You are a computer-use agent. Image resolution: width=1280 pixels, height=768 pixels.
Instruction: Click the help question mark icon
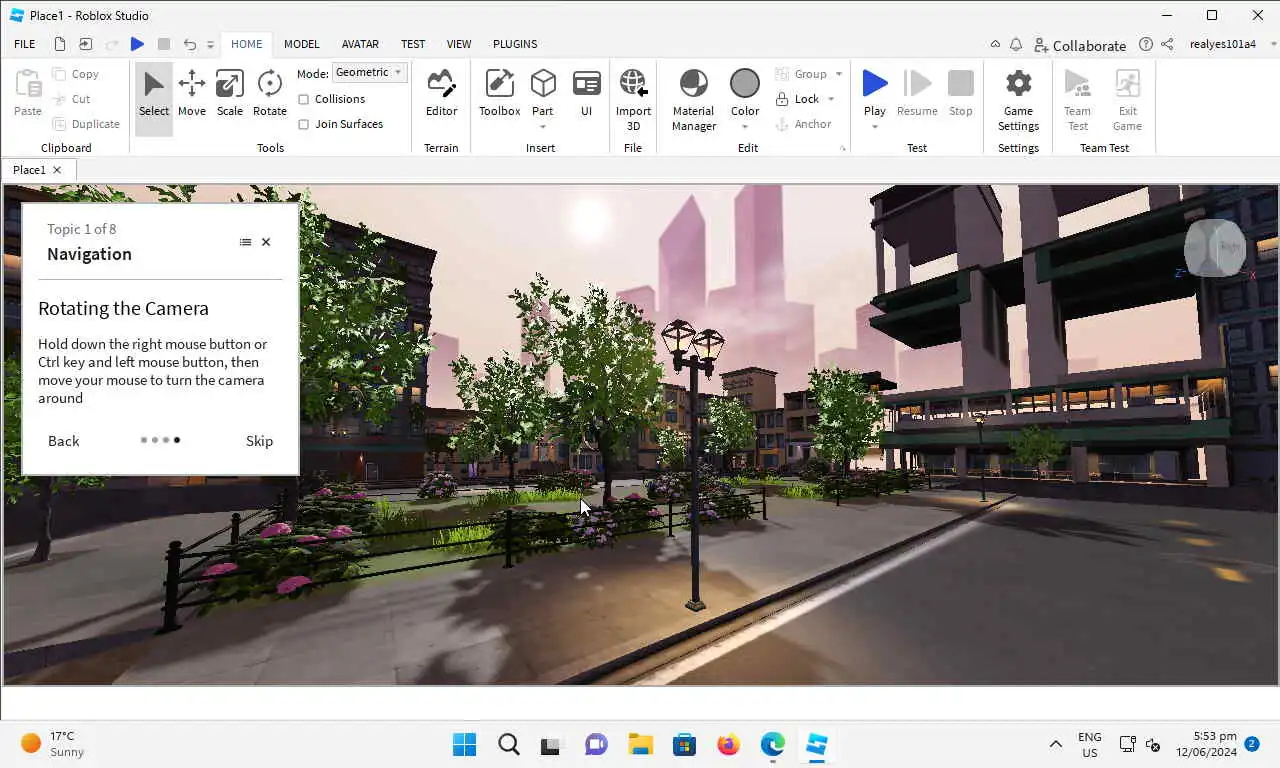[x=1146, y=45]
